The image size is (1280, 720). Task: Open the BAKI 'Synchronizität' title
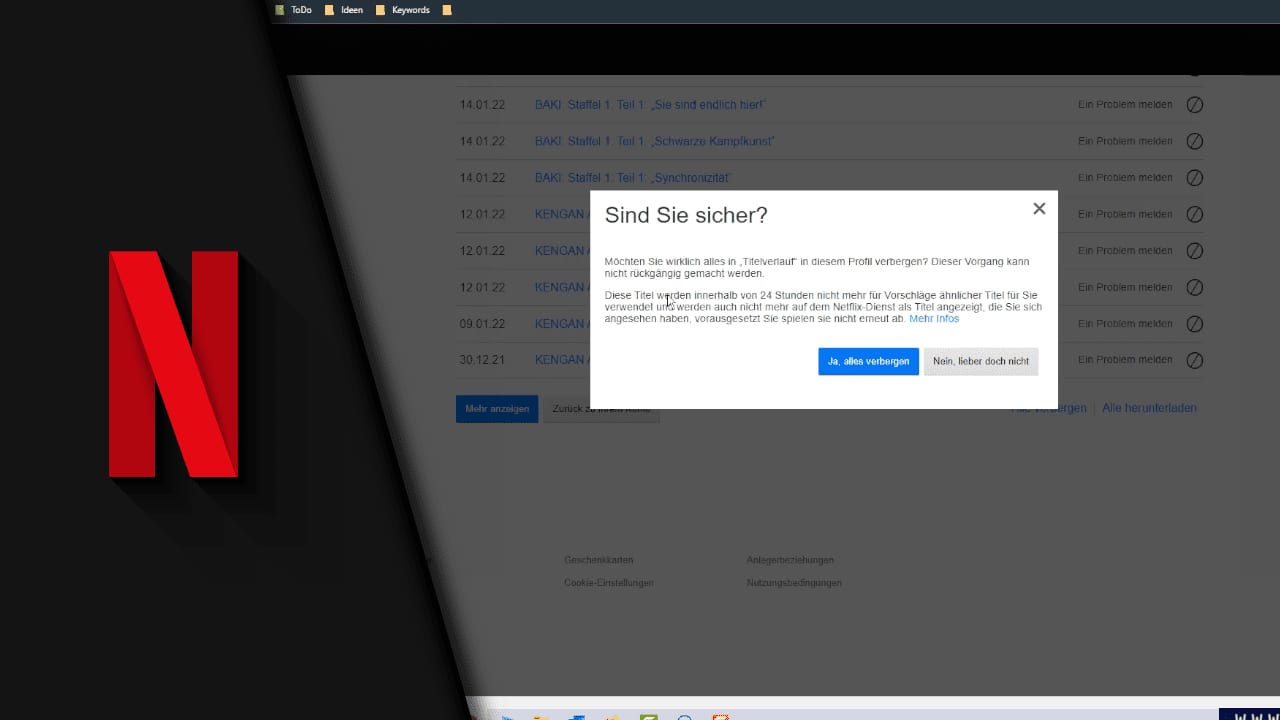coord(633,178)
